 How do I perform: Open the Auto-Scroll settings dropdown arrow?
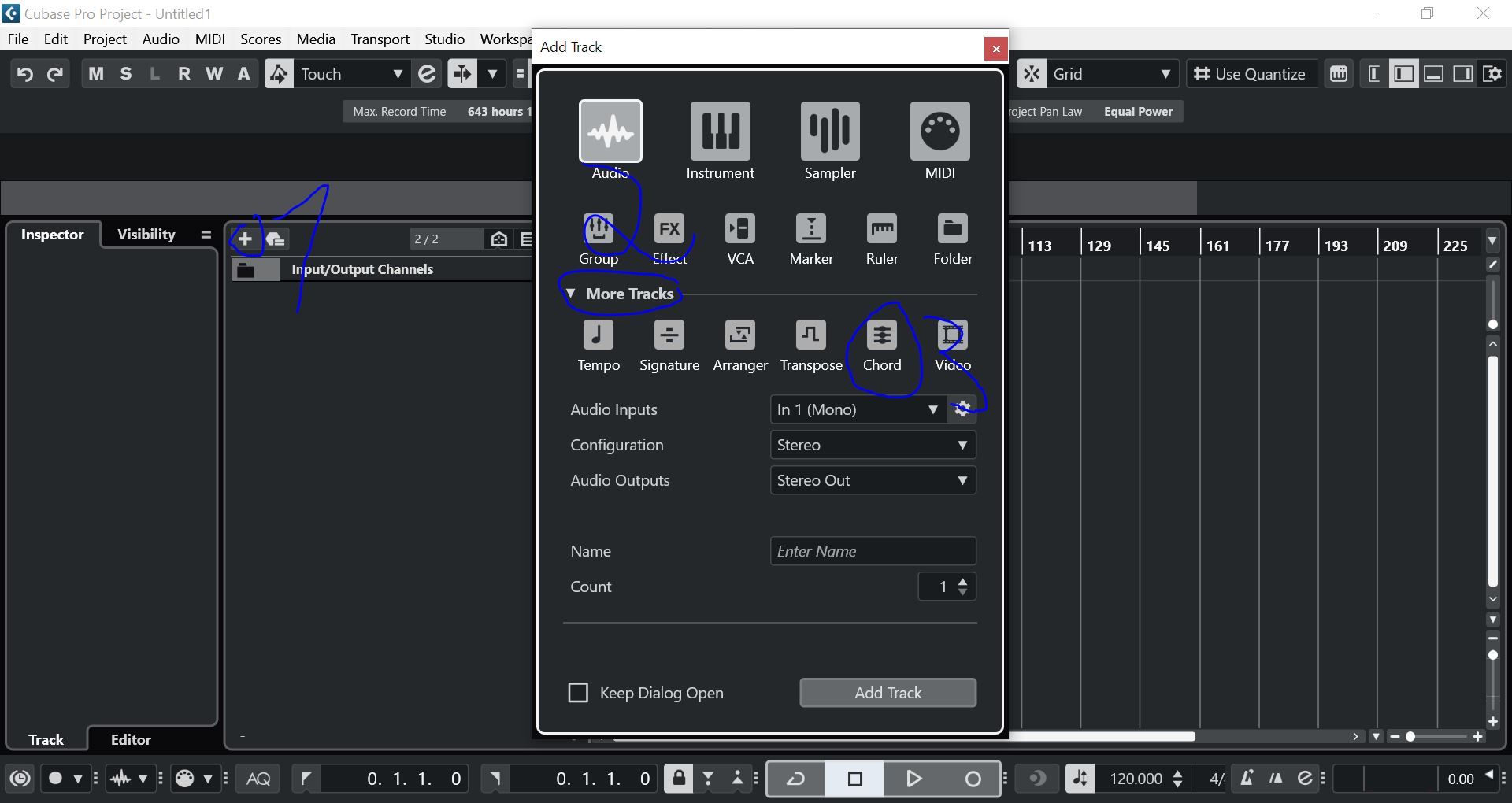coord(492,74)
